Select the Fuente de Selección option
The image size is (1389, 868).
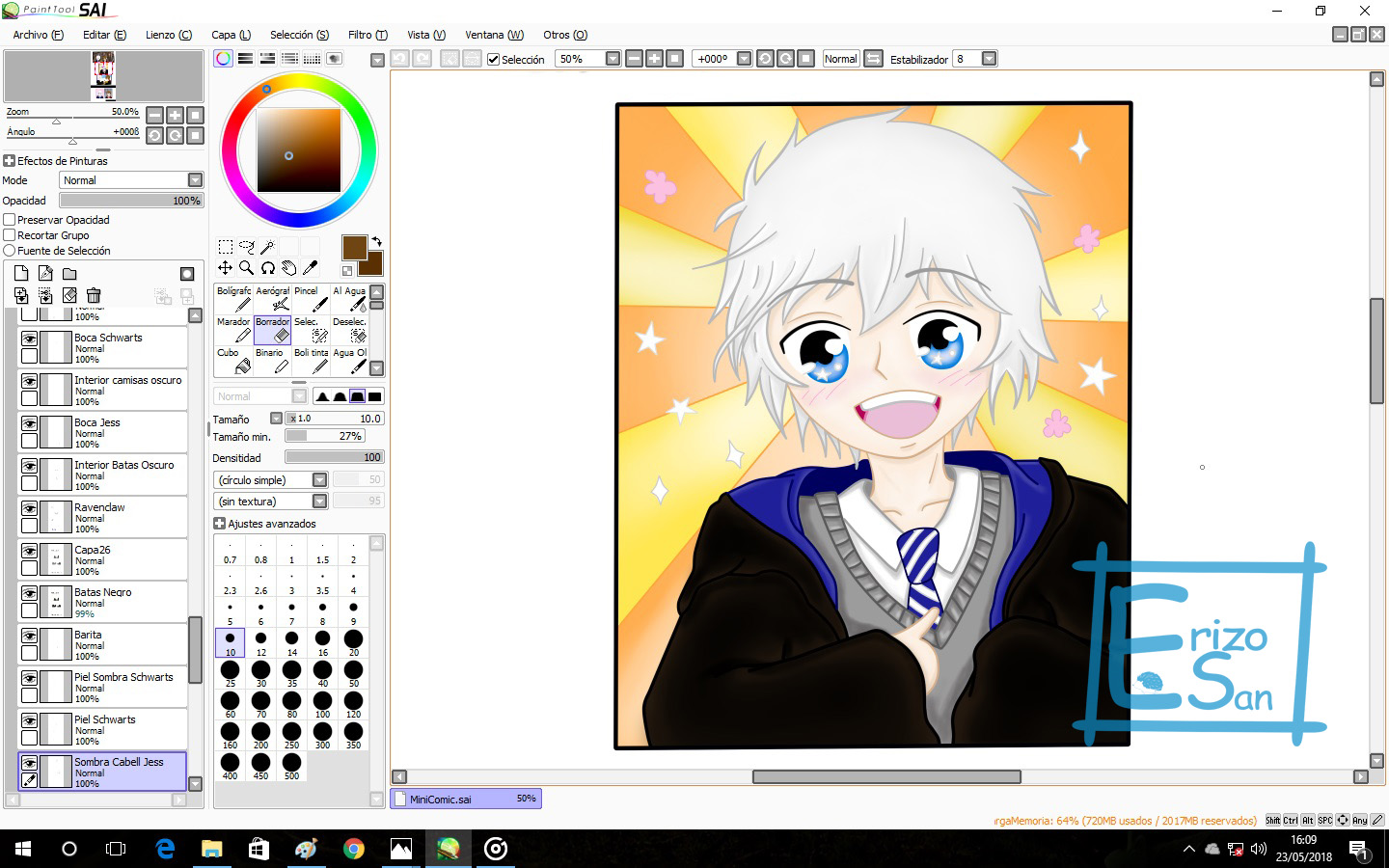(10, 251)
